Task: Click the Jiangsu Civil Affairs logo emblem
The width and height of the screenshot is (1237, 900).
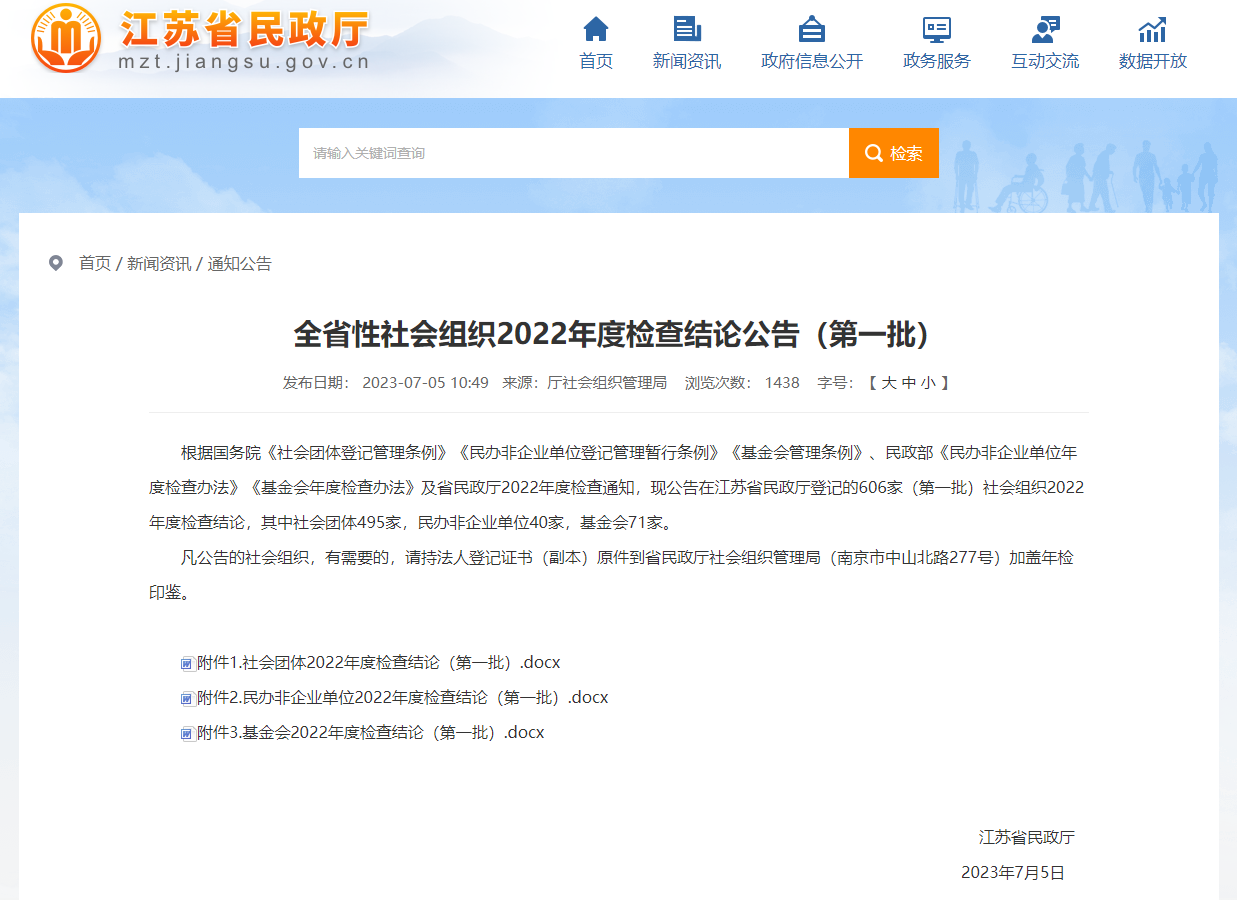Action: [66, 40]
